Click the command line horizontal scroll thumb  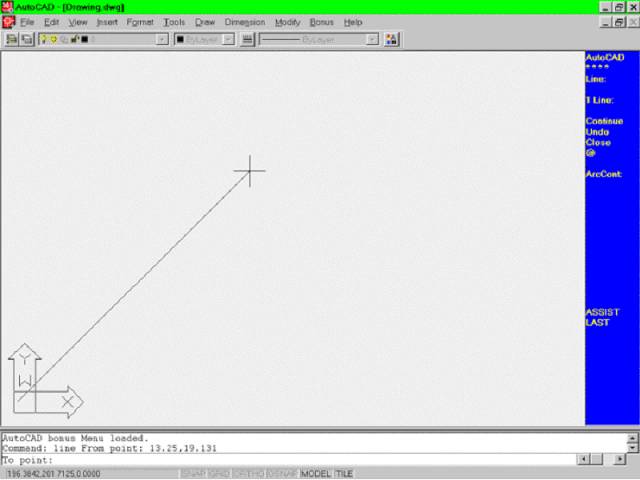pos(597,460)
